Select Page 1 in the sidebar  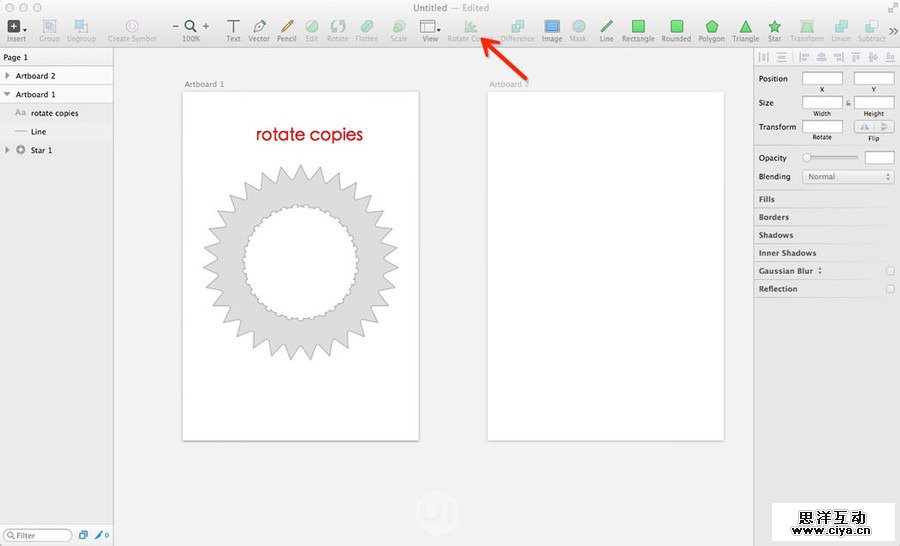[56, 57]
